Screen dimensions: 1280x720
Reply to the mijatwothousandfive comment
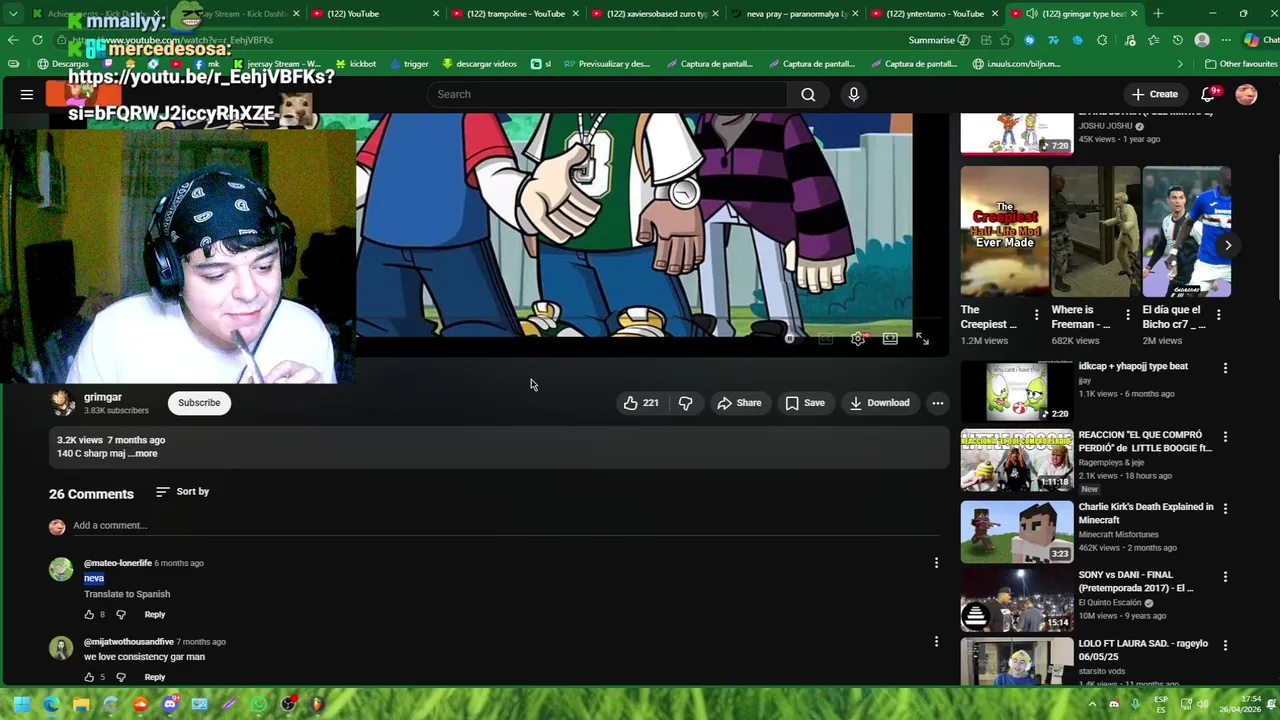154,677
